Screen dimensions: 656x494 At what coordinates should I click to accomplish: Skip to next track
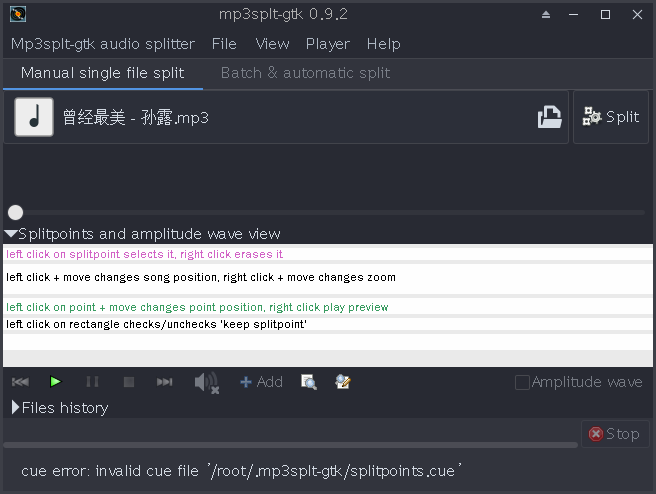tap(164, 381)
